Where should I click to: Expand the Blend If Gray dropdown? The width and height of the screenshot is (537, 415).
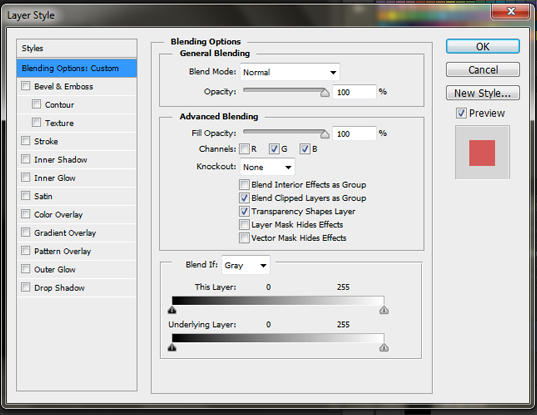(246, 265)
